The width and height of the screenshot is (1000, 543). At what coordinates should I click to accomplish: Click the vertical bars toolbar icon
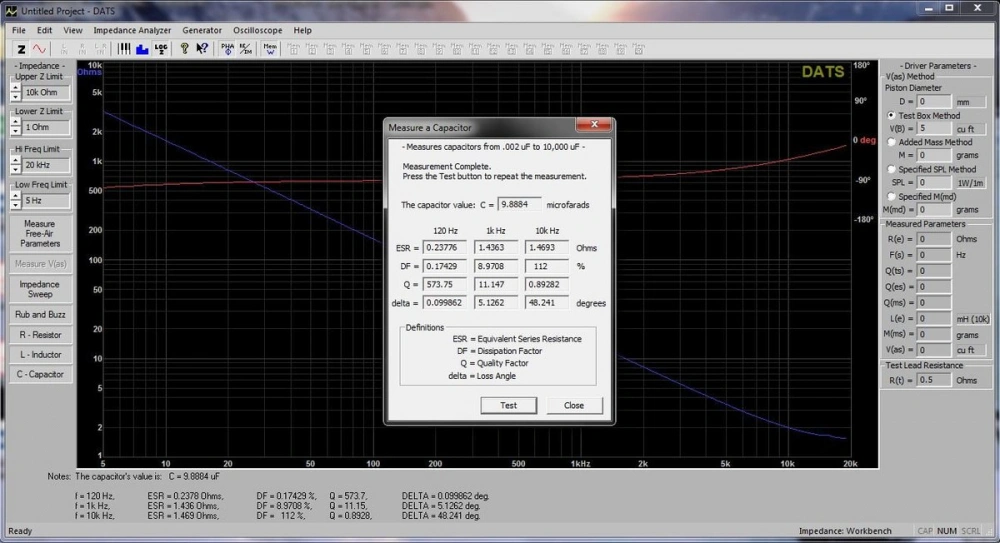point(123,48)
